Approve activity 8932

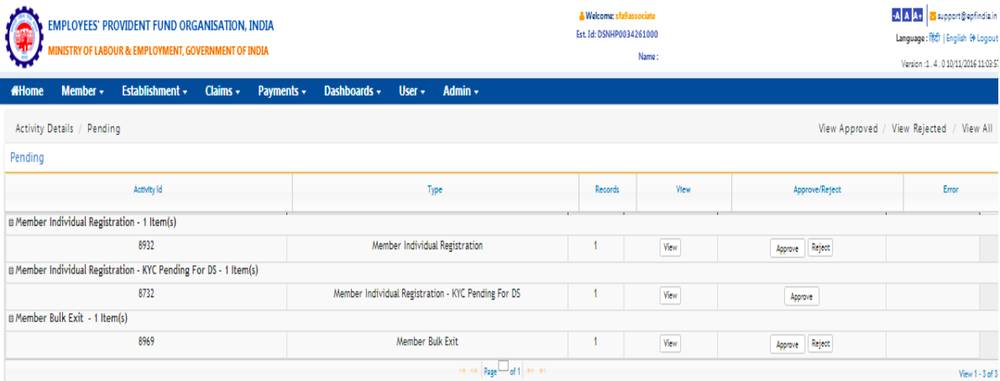point(788,249)
